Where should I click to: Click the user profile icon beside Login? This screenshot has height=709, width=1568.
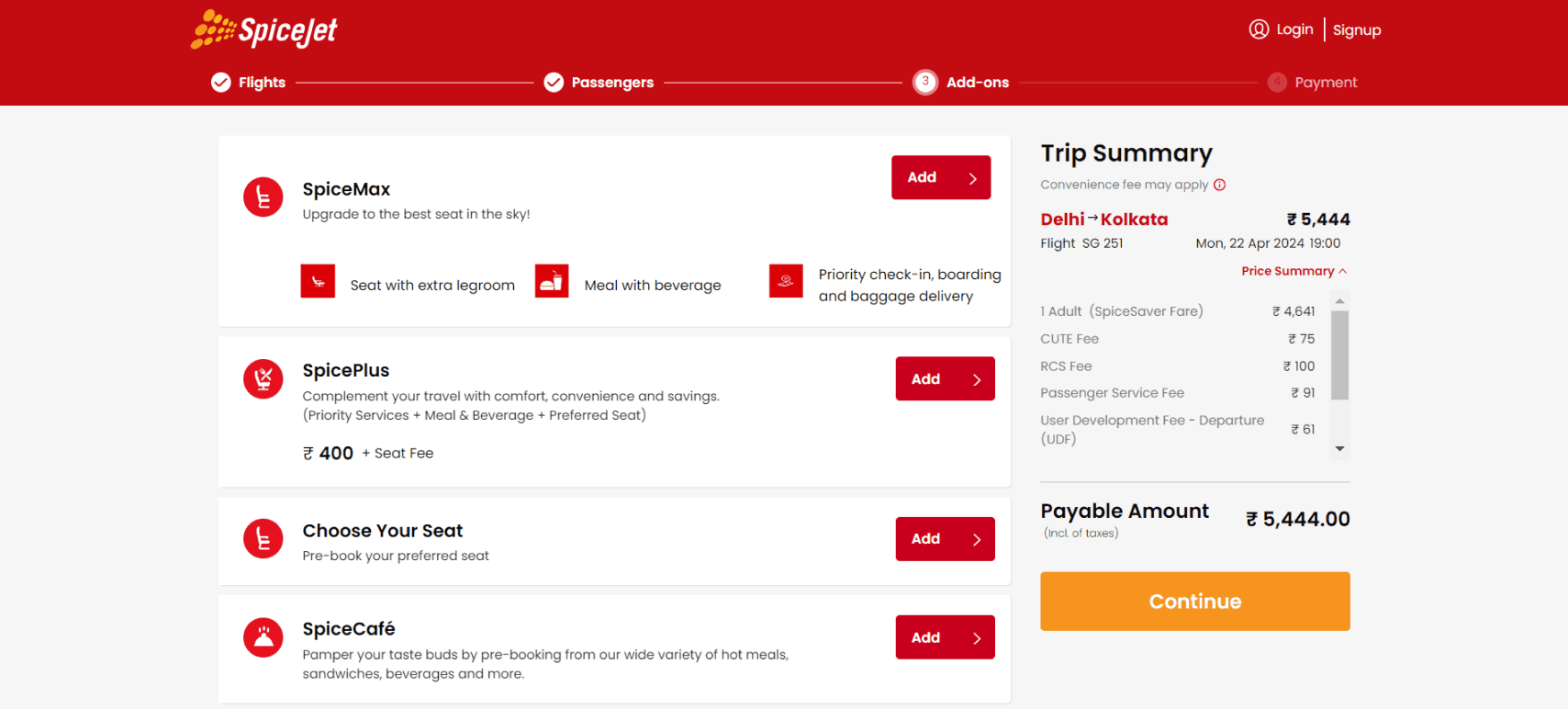[x=1259, y=29]
